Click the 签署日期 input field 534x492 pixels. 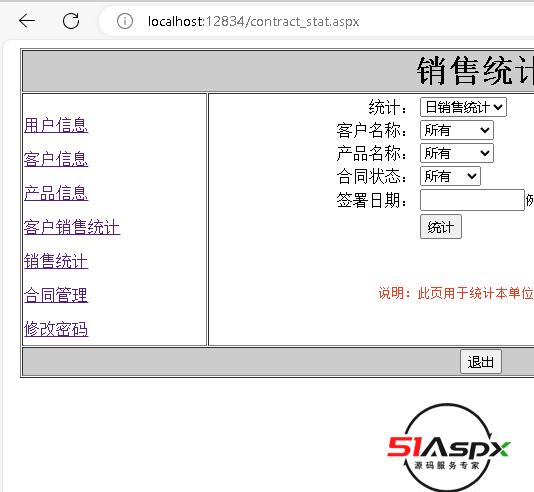click(x=472, y=200)
